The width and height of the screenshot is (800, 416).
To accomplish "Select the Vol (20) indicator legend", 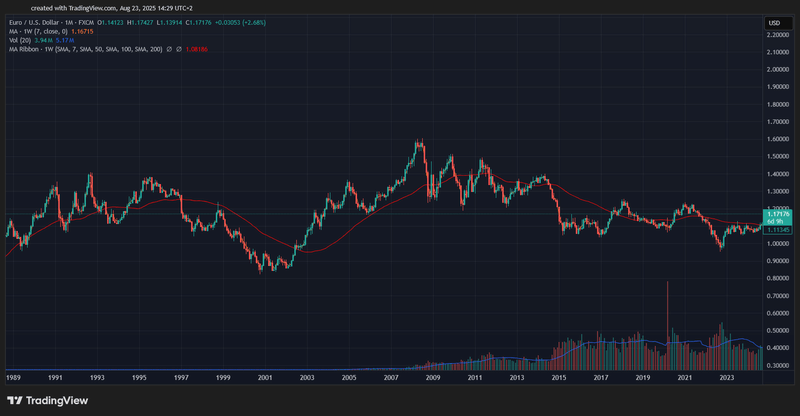I will click(x=20, y=40).
